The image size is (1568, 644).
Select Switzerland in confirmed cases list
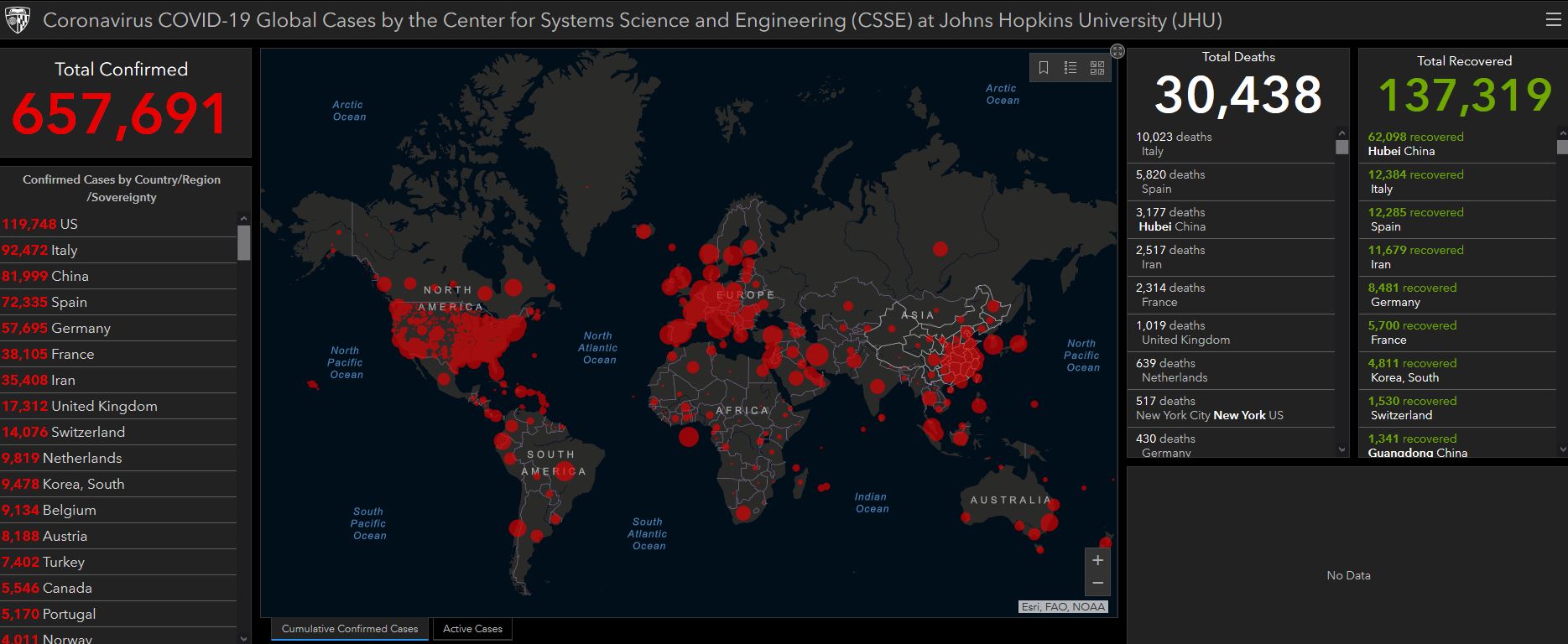pyautogui.click(x=118, y=432)
